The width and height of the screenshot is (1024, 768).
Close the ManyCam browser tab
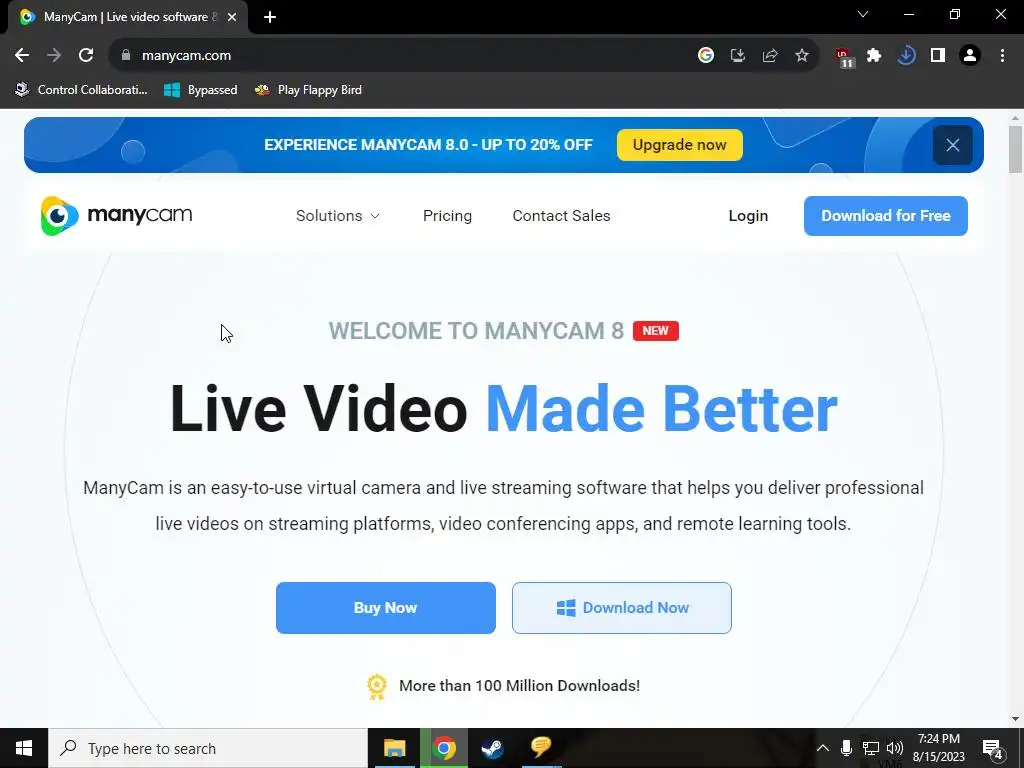(x=232, y=17)
